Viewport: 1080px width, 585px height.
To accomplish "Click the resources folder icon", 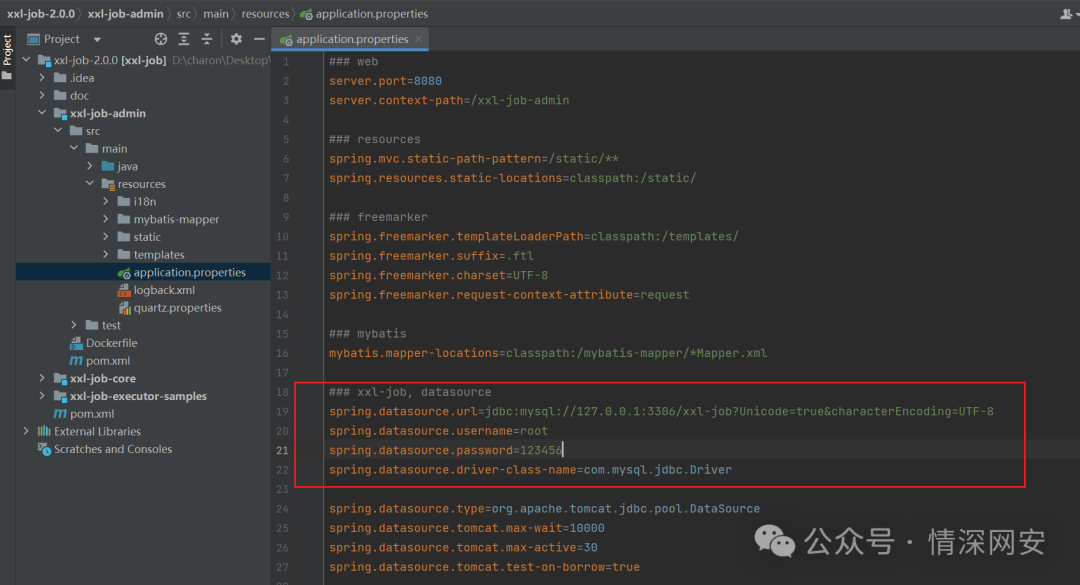I will click(x=108, y=184).
